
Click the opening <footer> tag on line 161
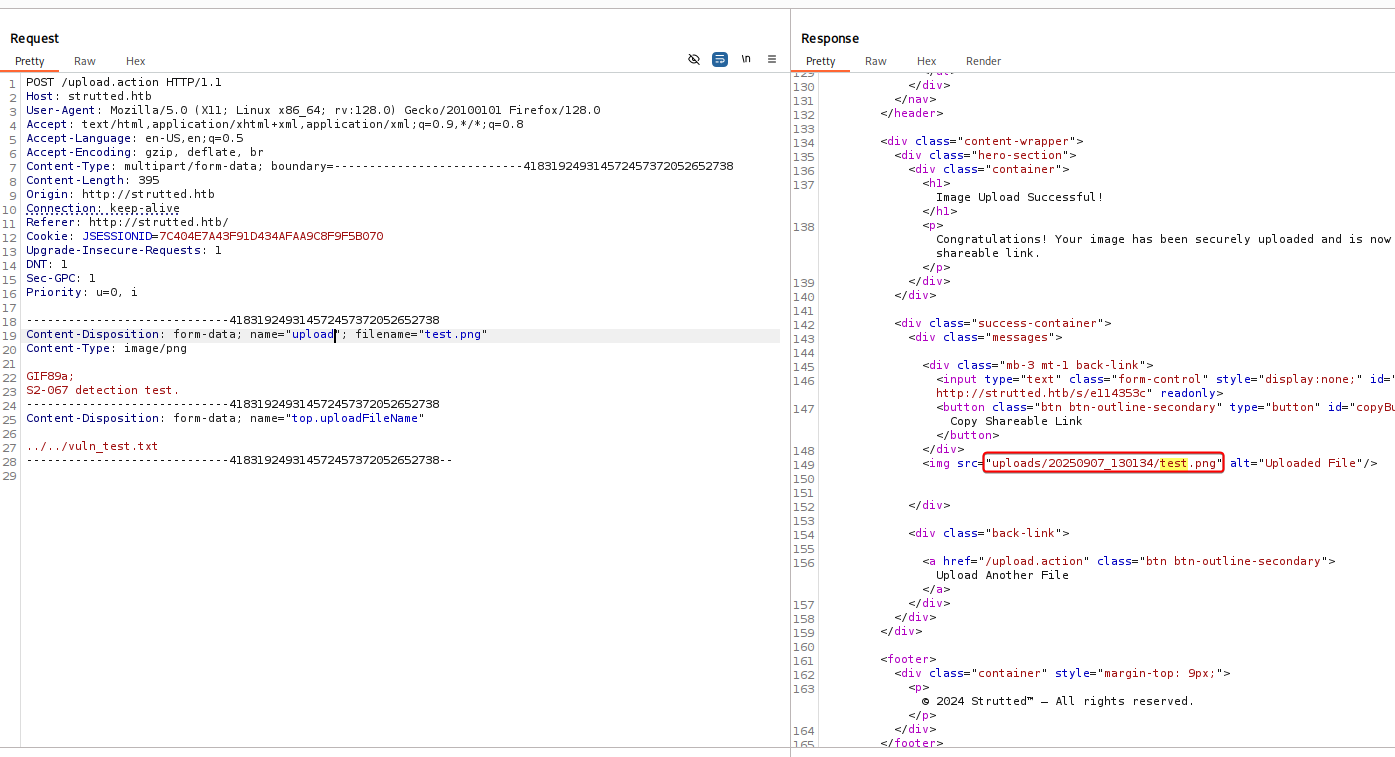[908, 659]
